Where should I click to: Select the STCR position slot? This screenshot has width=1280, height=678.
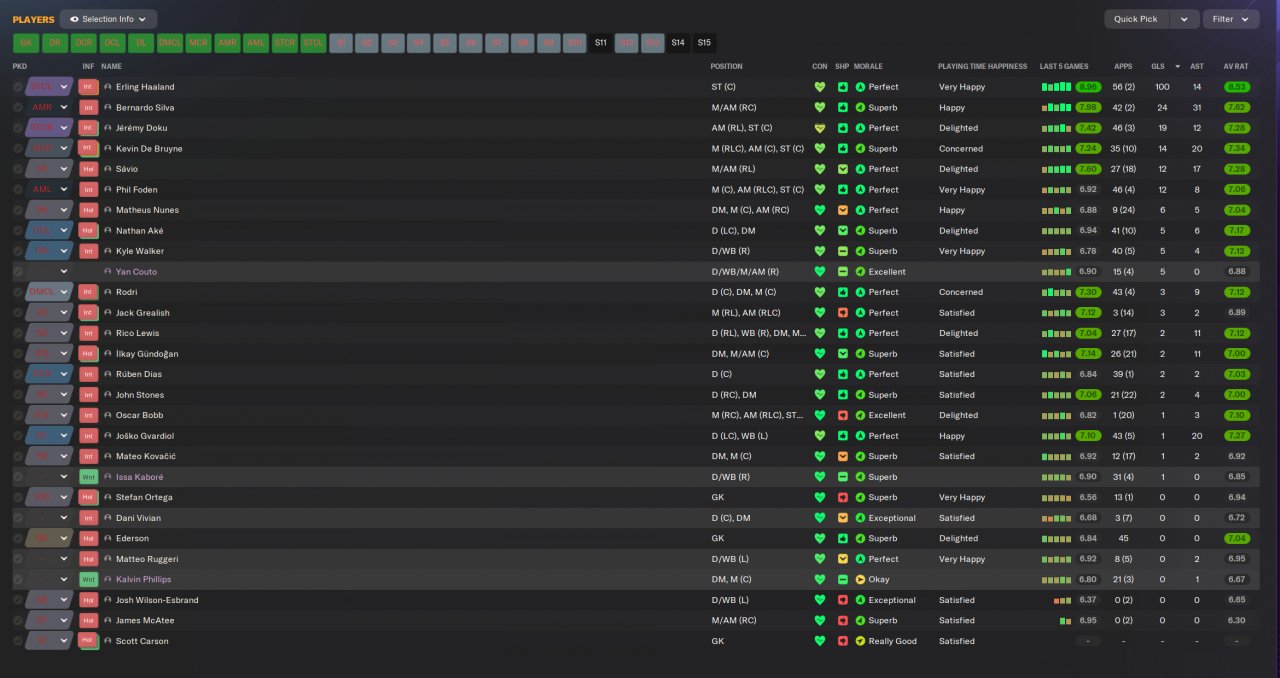(x=285, y=43)
